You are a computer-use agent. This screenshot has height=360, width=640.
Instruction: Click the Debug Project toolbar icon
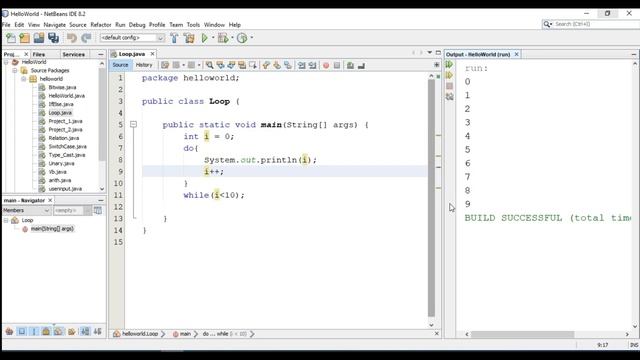[223, 38]
